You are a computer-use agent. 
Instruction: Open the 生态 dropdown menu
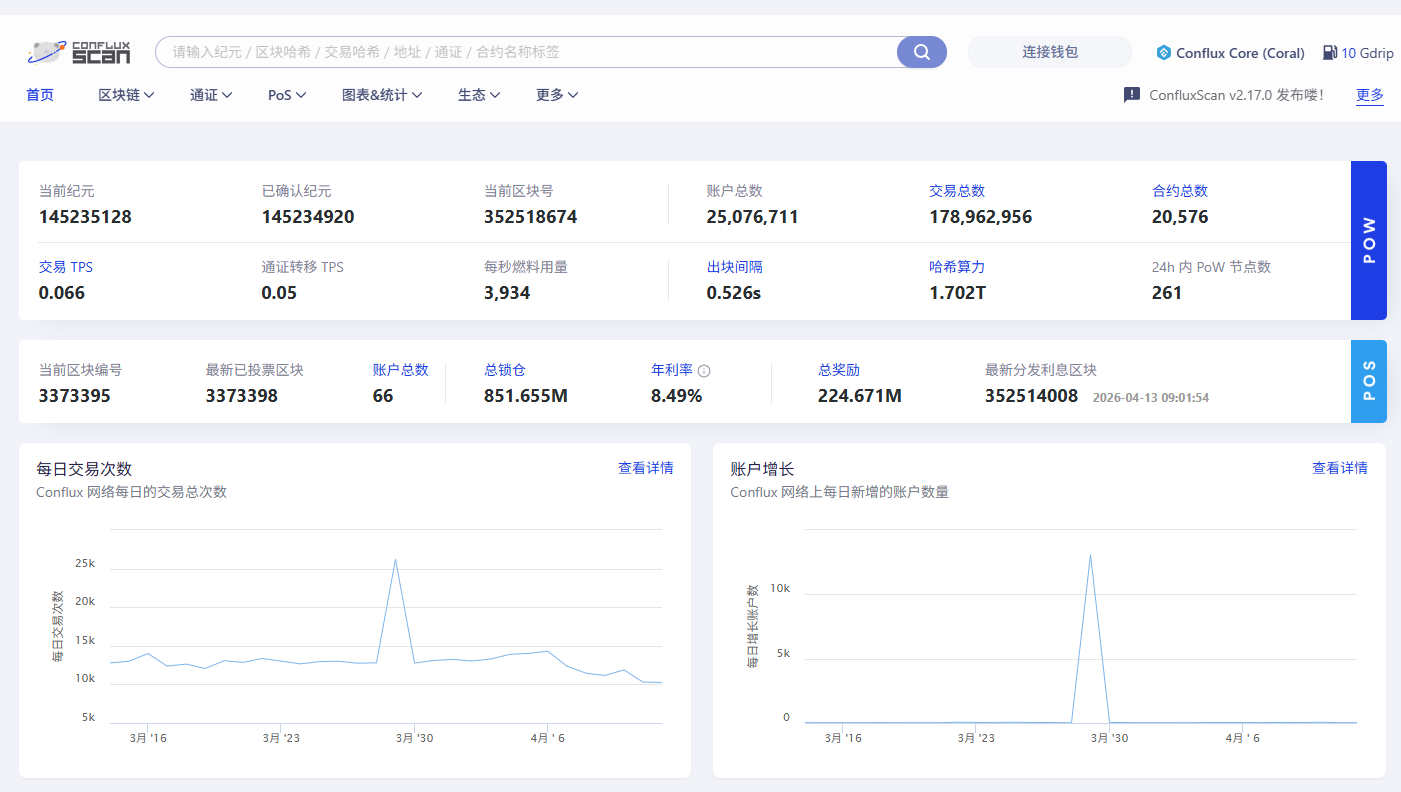(479, 95)
